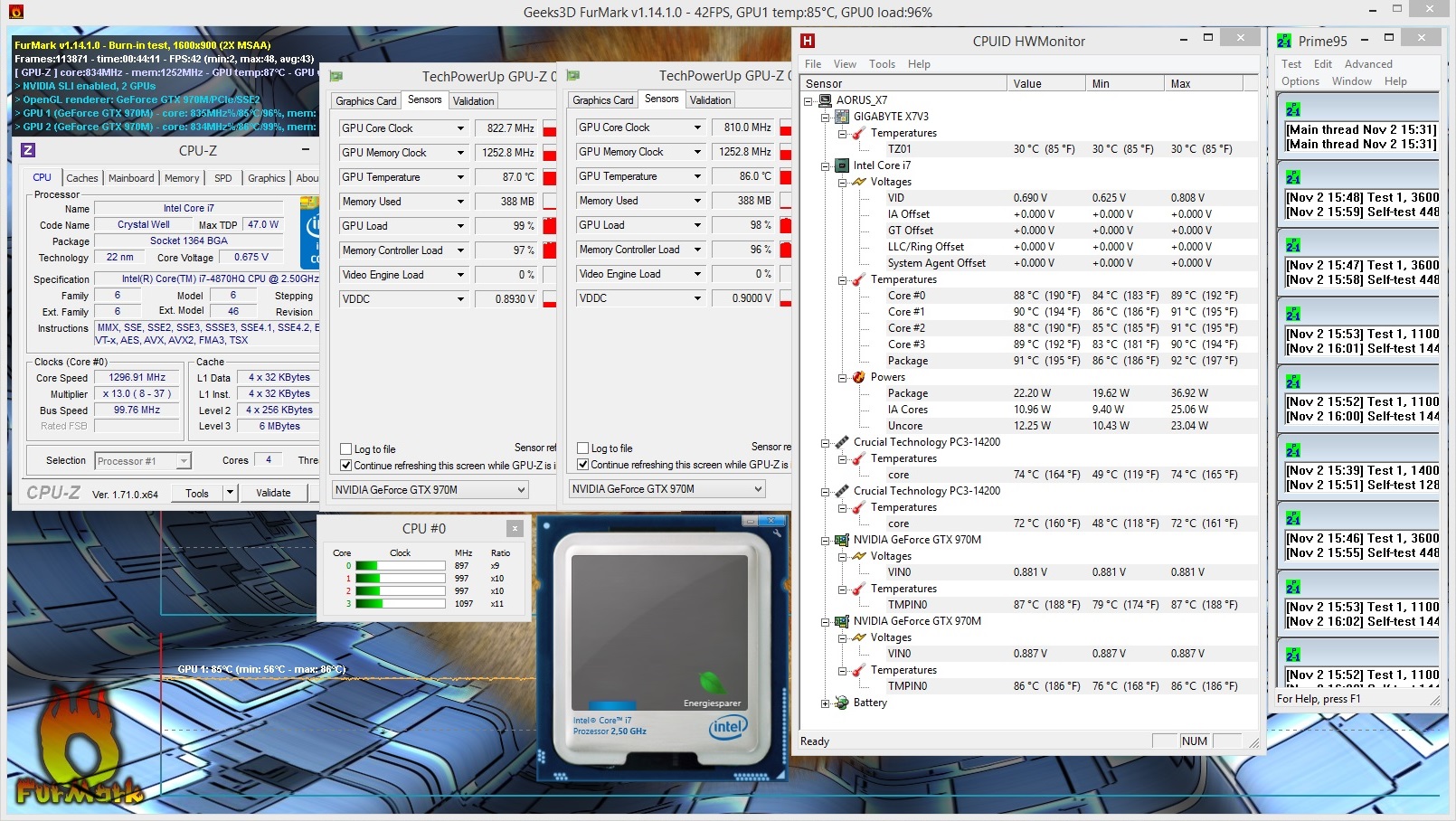The image size is (1456, 821).
Task: Open GPU selector dropdown in right GPU-Z window
Action: [758, 489]
